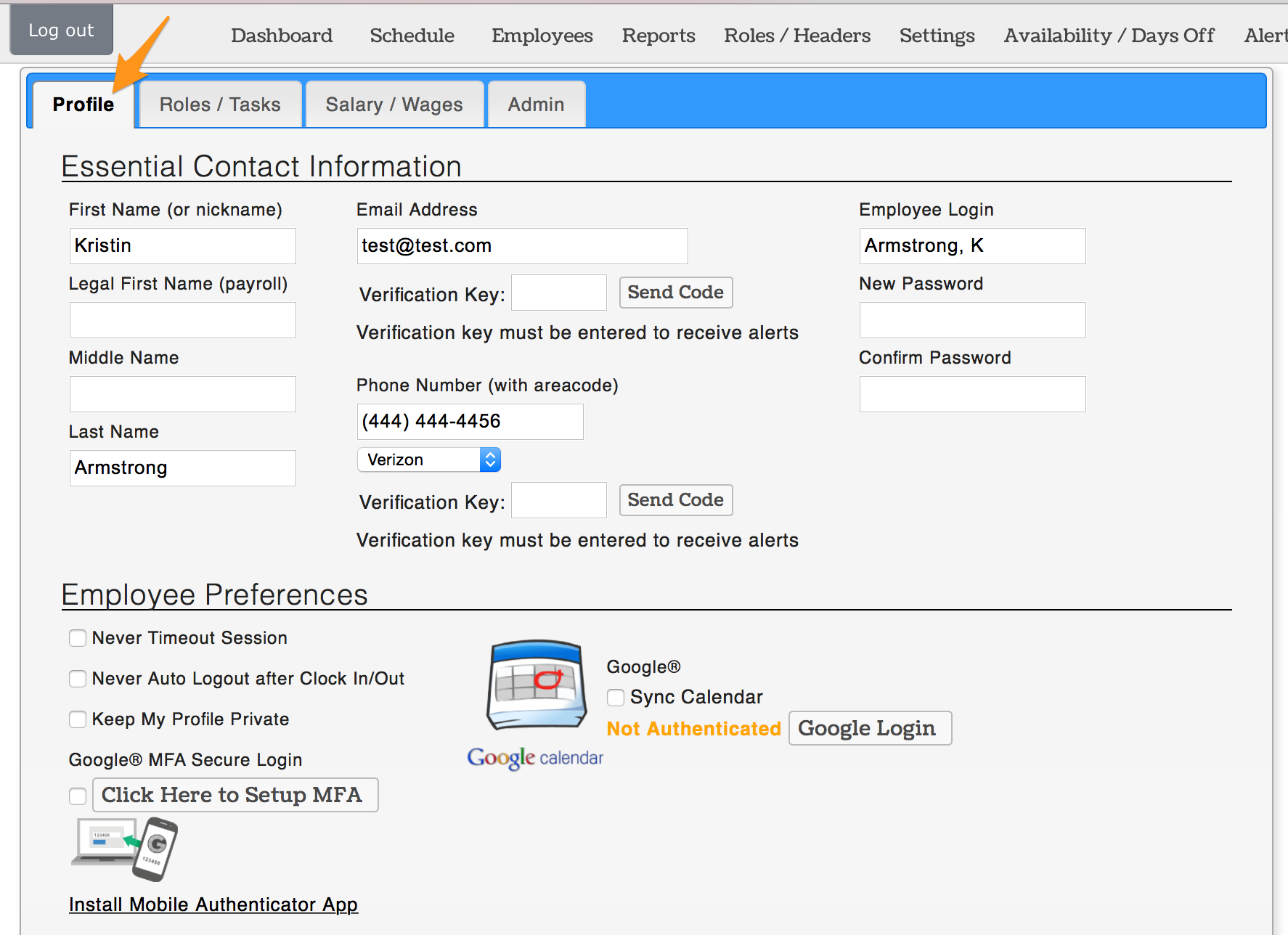
Task: Send Code for email verification
Action: tap(676, 293)
